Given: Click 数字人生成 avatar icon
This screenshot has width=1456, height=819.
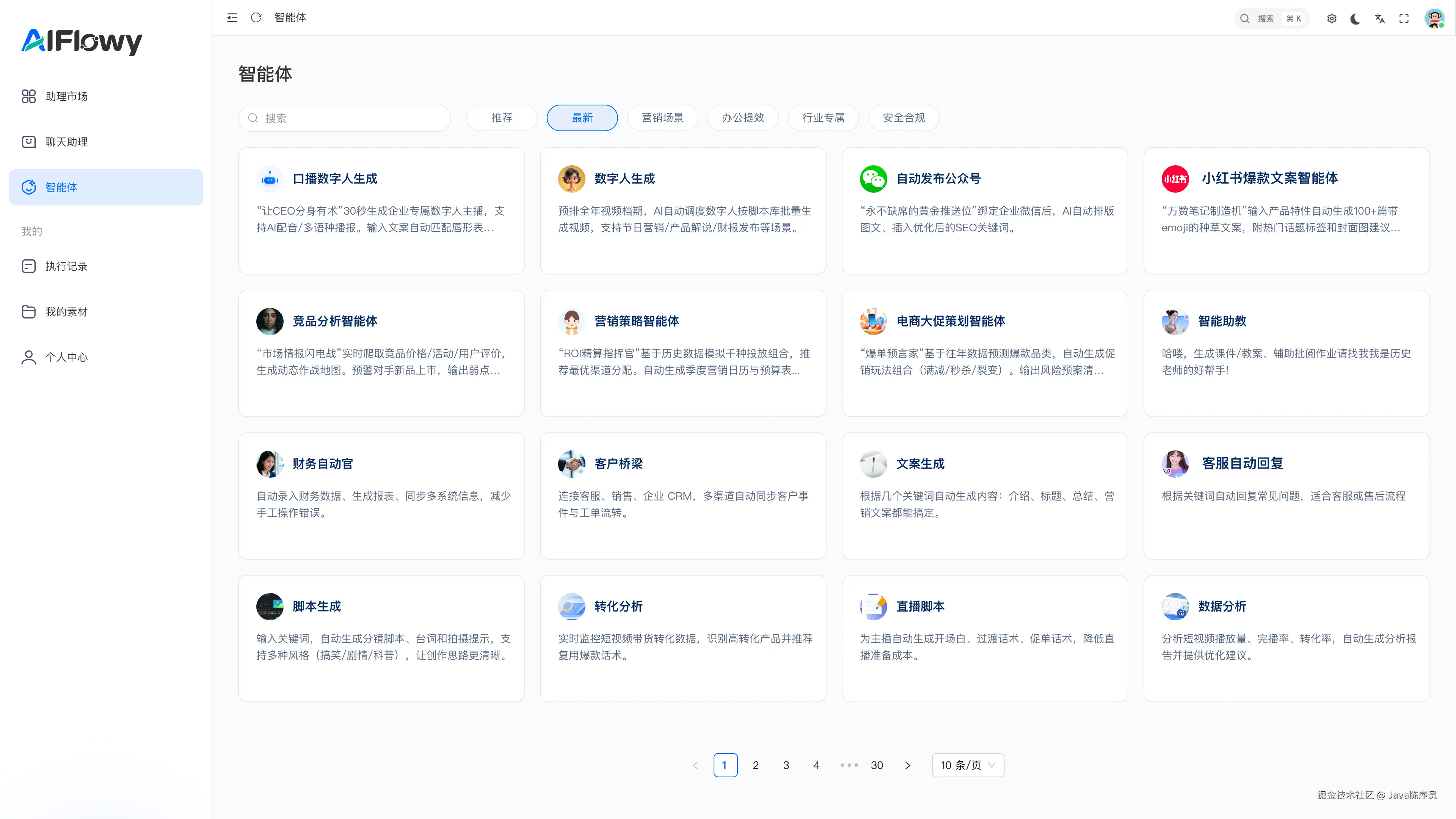Looking at the screenshot, I should click(x=571, y=179).
